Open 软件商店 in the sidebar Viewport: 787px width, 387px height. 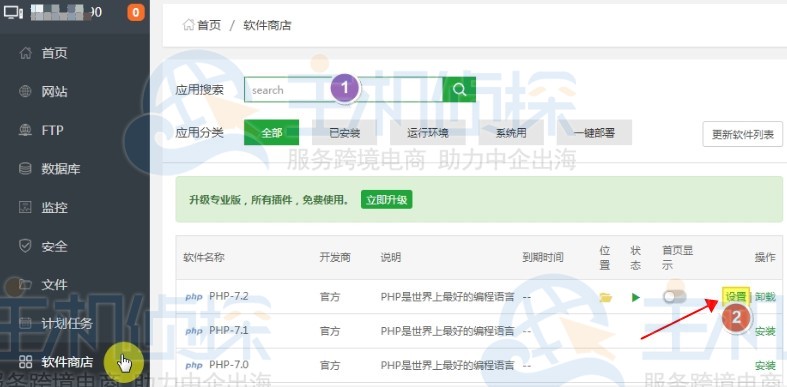67,362
